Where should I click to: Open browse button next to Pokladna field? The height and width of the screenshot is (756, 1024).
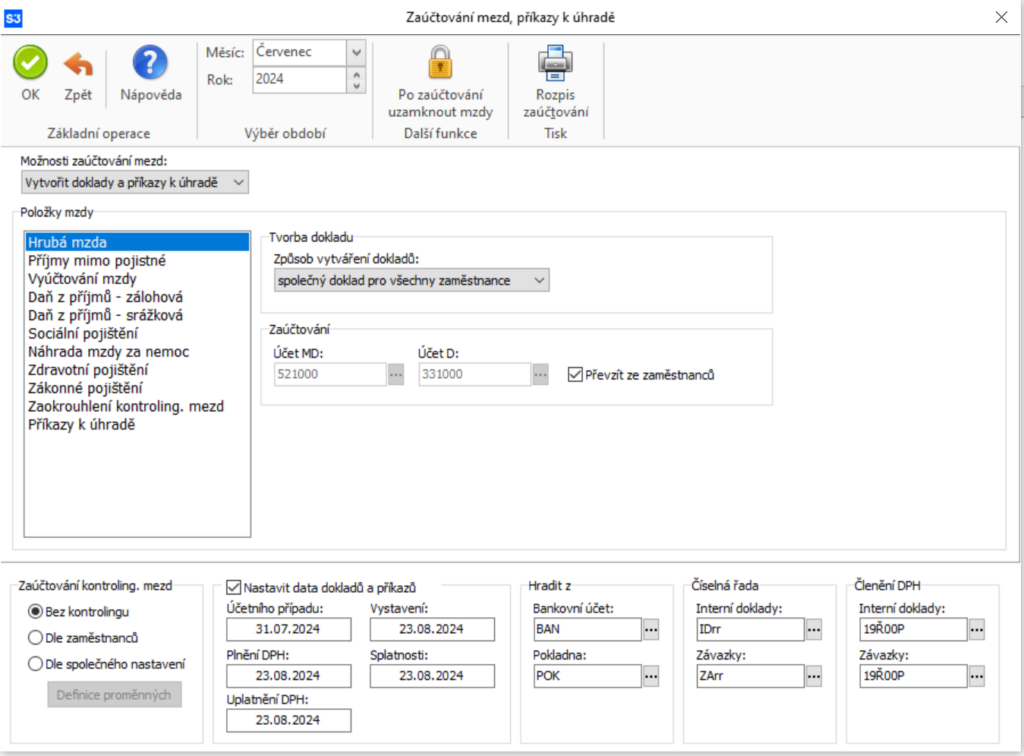(651, 676)
